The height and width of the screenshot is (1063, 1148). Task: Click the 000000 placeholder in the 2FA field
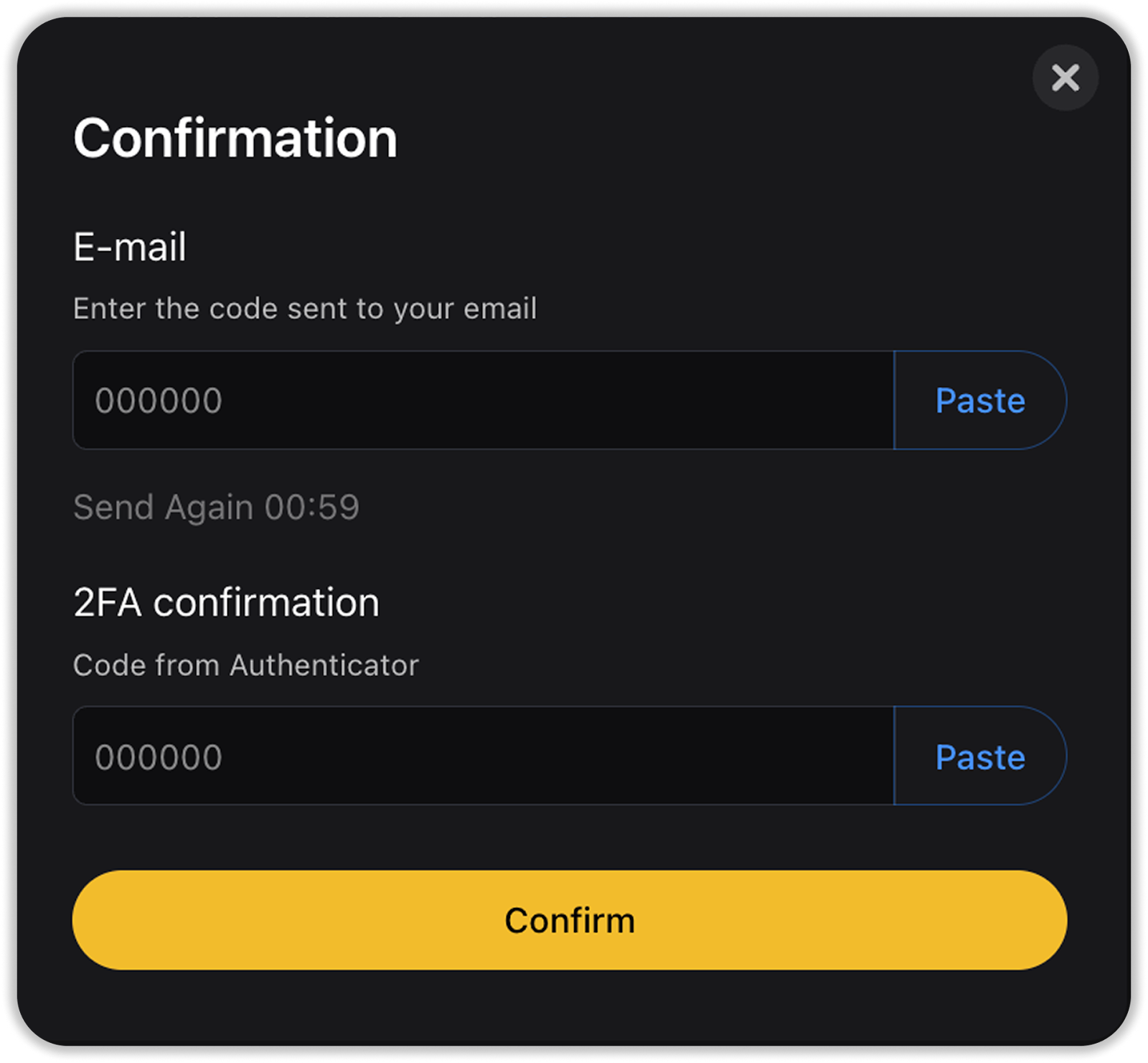pyautogui.click(x=159, y=757)
